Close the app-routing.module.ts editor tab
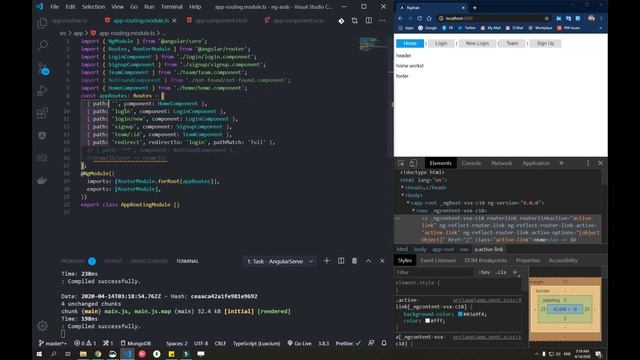Image resolution: width=640 pixels, height=360 pixels. coord(174,20)
